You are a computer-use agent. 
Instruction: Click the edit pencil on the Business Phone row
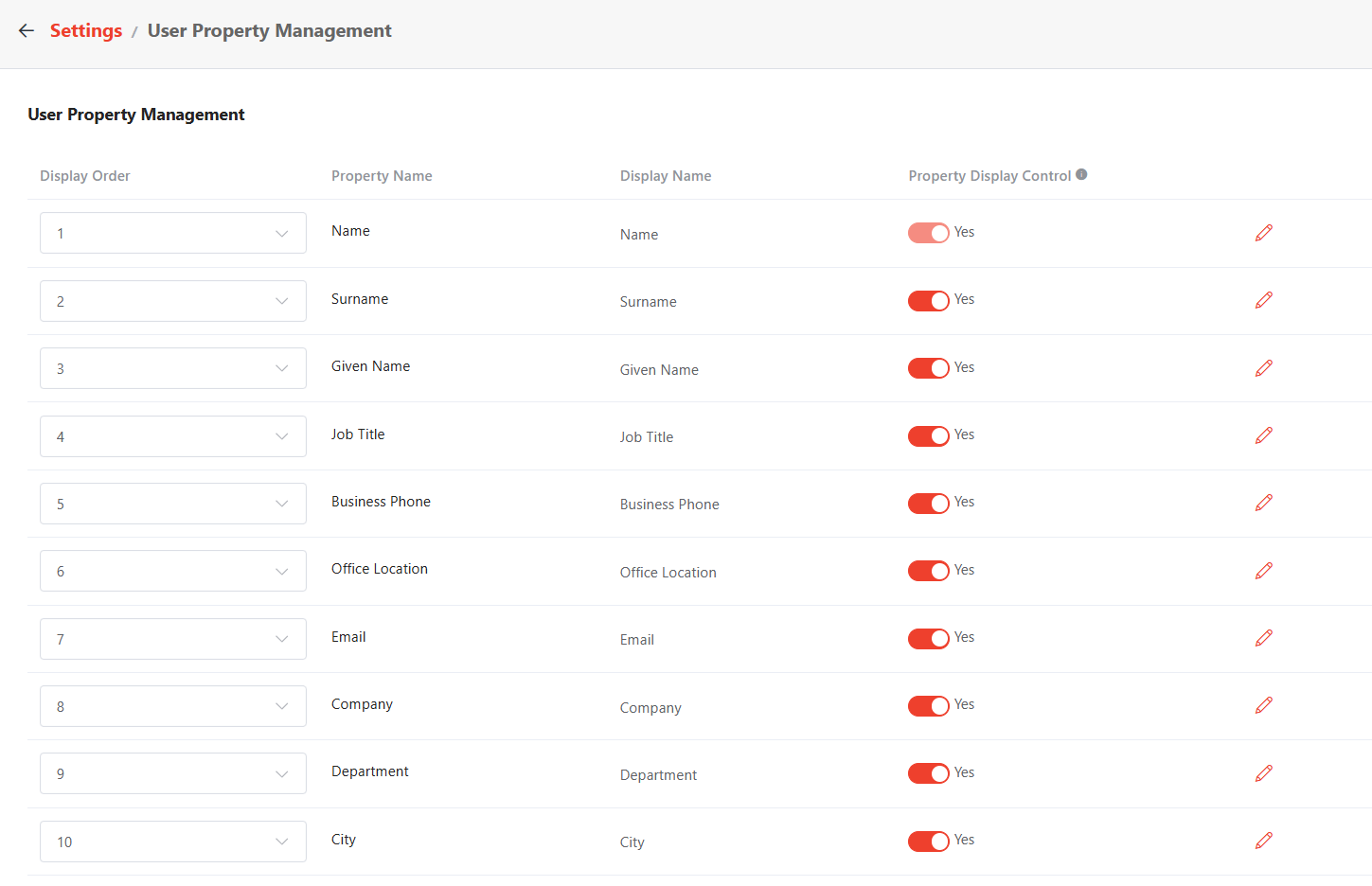pyautogui.click(x=1263, y=503)
